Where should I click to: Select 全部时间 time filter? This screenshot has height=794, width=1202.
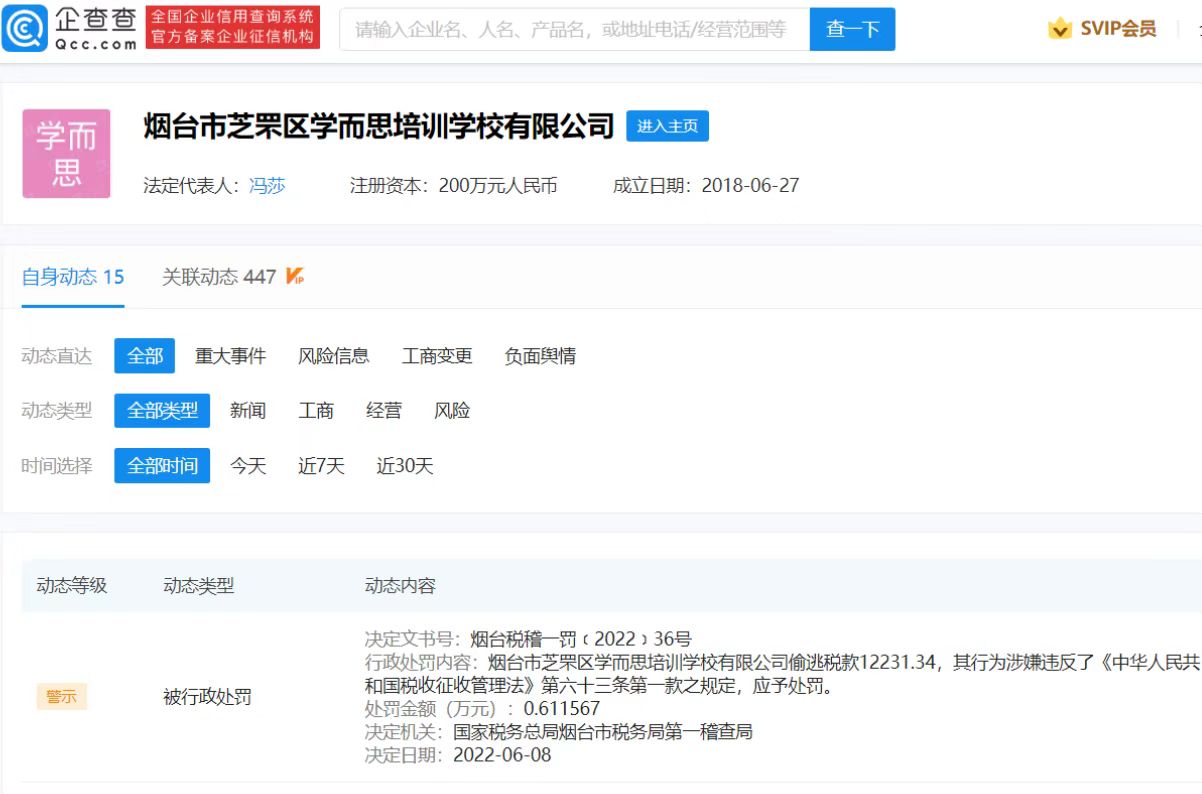coord(162,466)
